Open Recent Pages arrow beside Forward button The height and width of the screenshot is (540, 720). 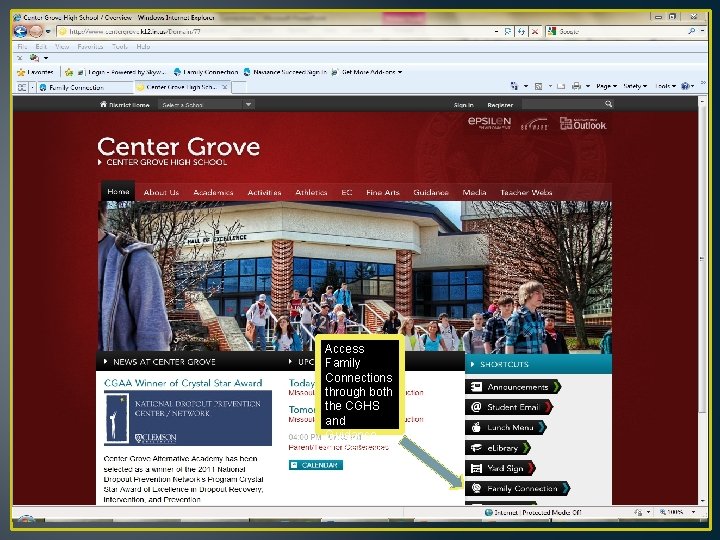pos(48,31)
